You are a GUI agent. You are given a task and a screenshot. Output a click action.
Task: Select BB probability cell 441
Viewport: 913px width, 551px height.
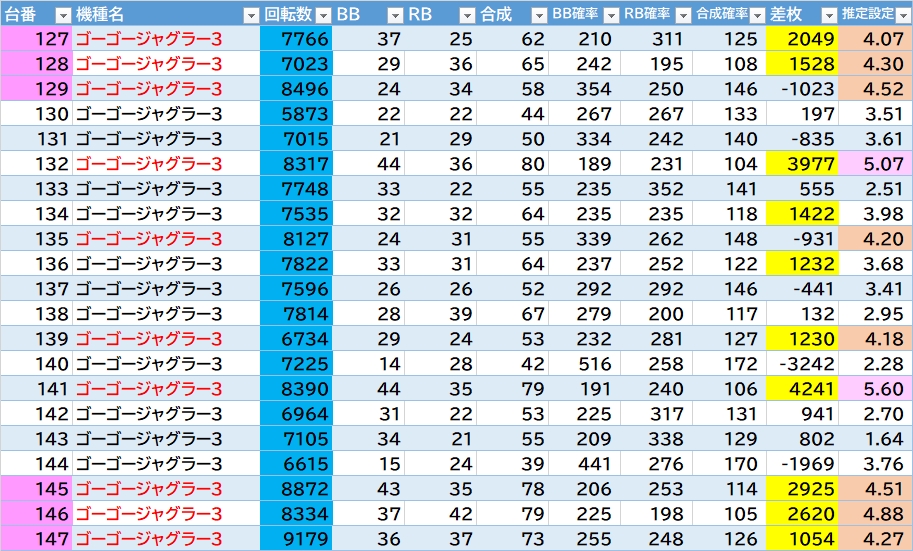point(585,464)
